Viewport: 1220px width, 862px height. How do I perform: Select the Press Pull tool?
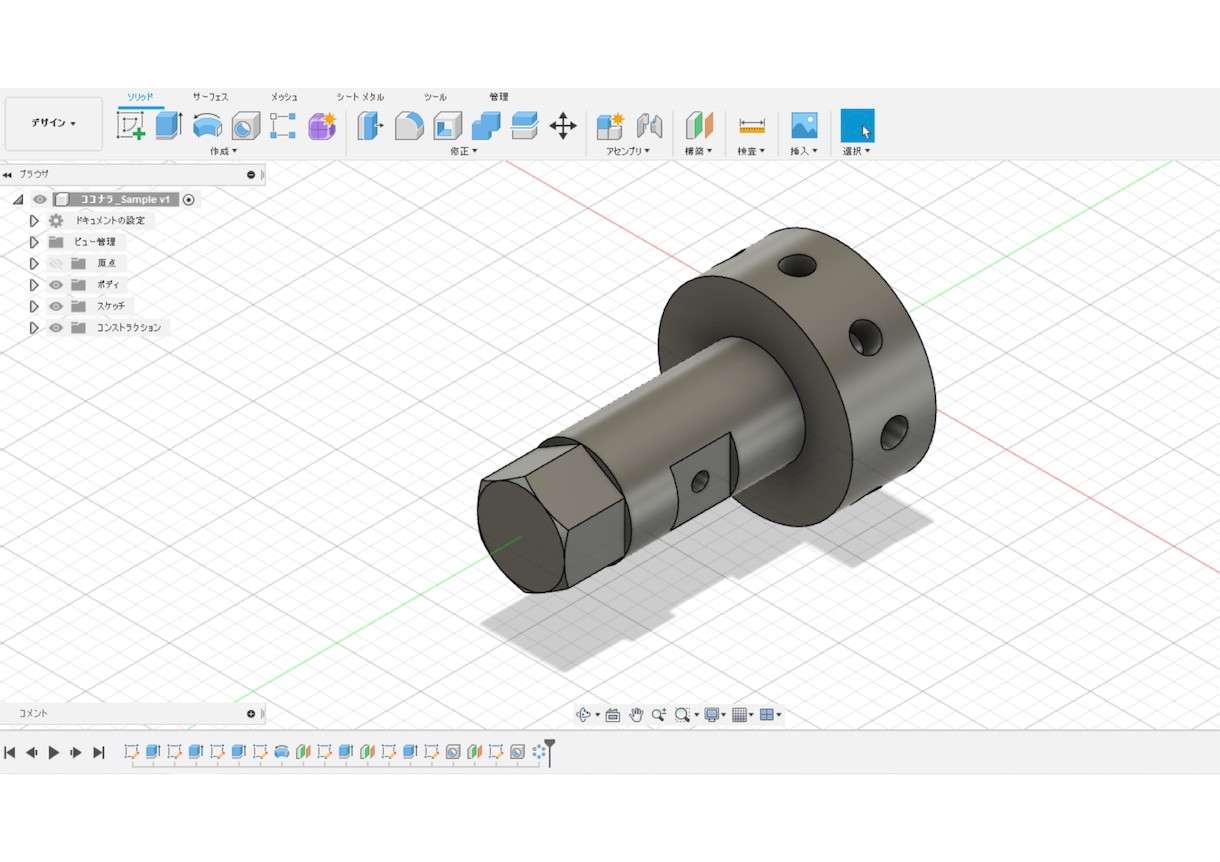pos(370,126)
